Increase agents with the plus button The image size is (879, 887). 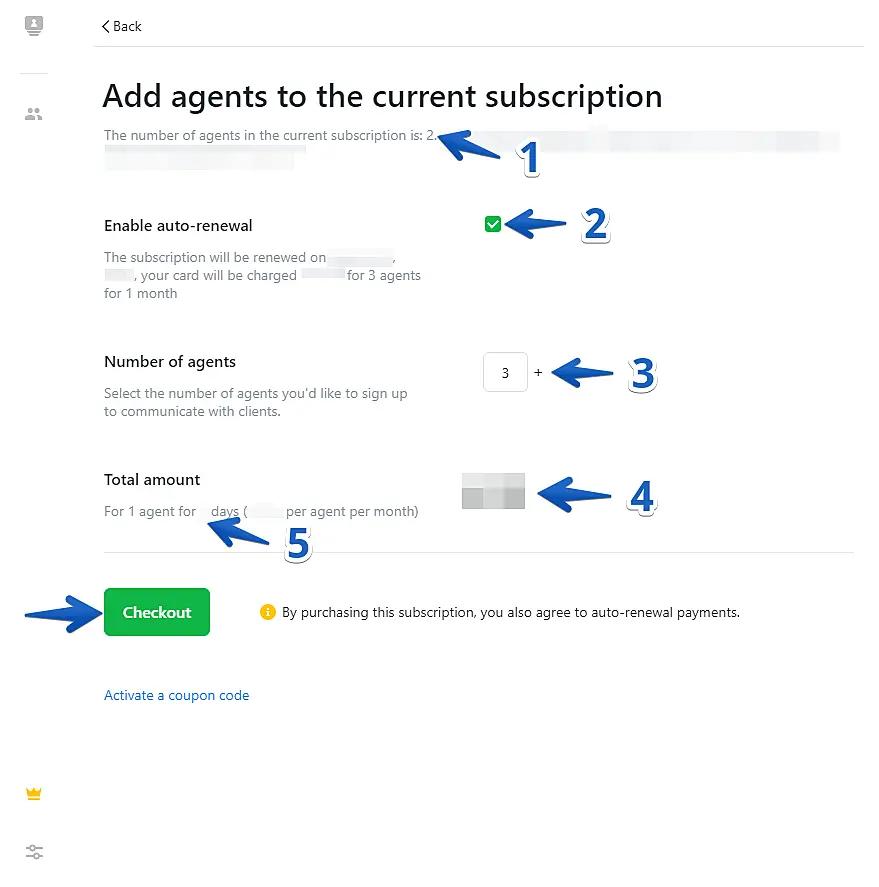(x=538, y=373)
